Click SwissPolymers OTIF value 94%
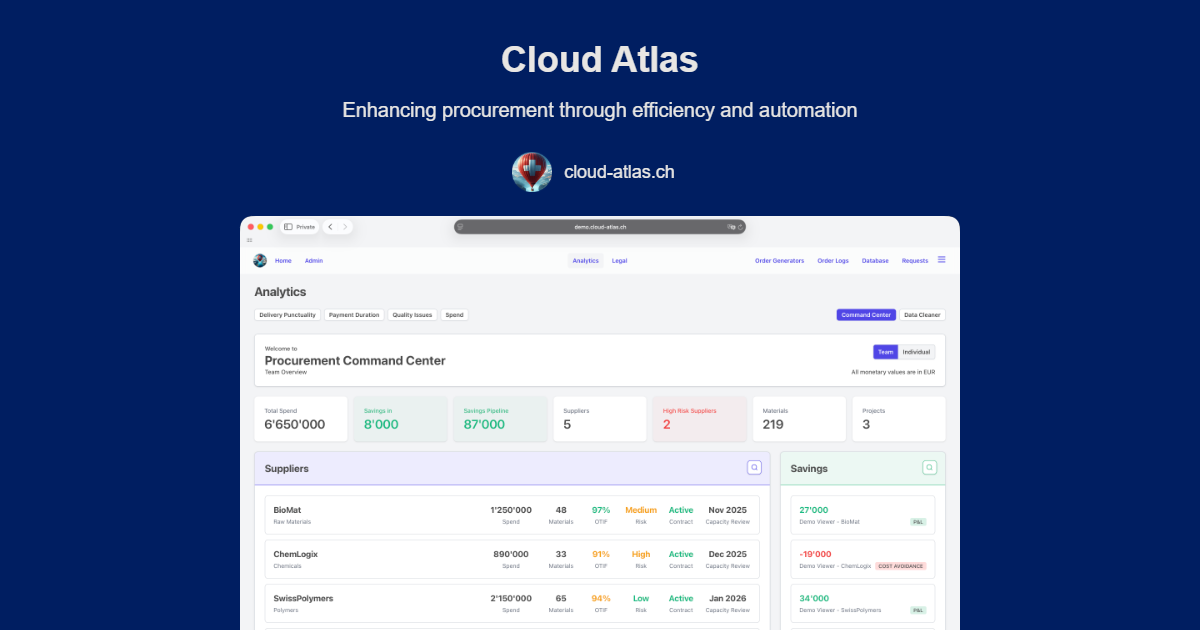Viewport: 1200px width, 630px height. click(x=601, y=598)
